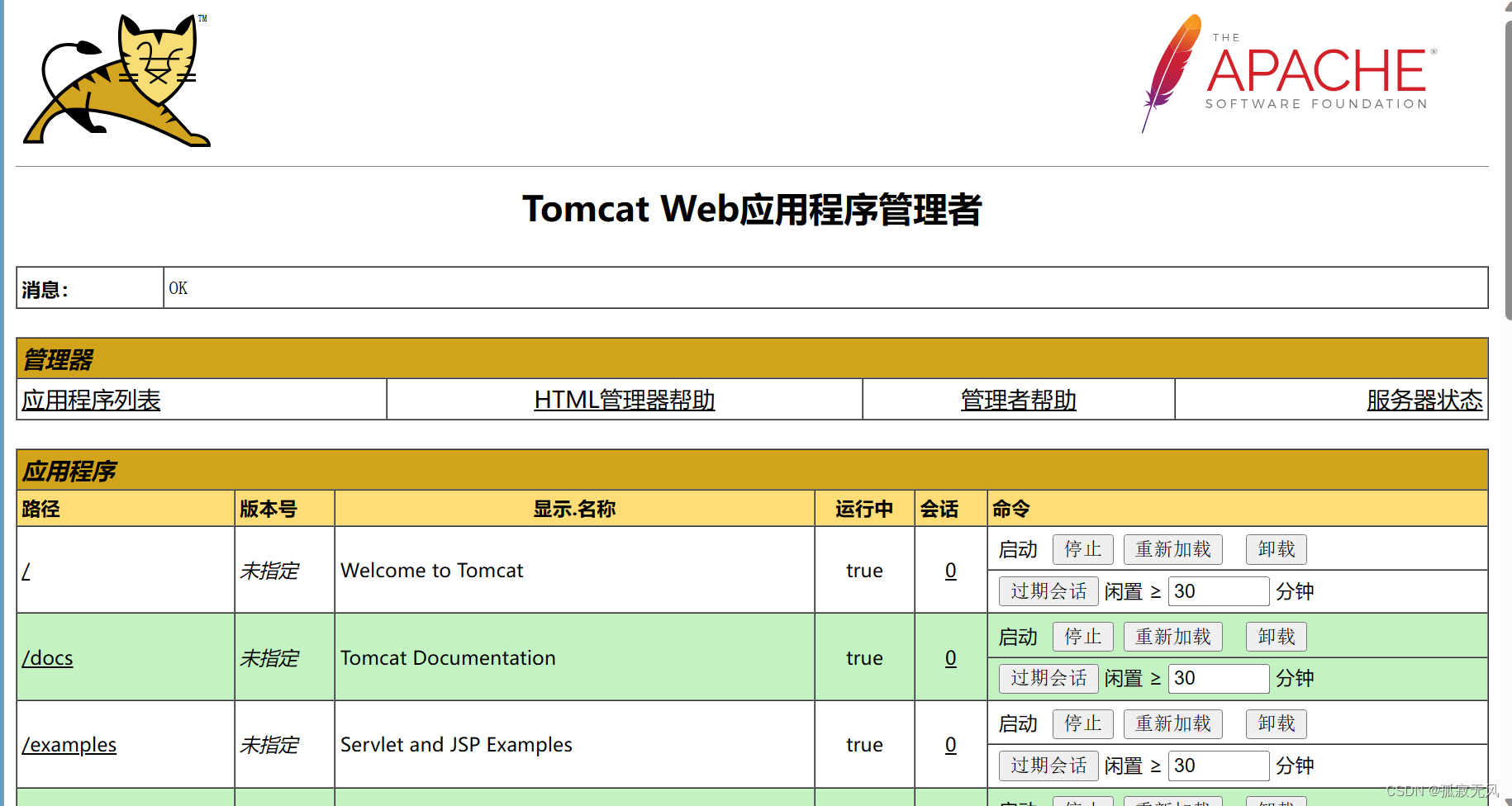This screenshot has width=1512, height=806.
Task: Click the Tomcat Web应用程序管理者 heading
Action: coord(752,209)
